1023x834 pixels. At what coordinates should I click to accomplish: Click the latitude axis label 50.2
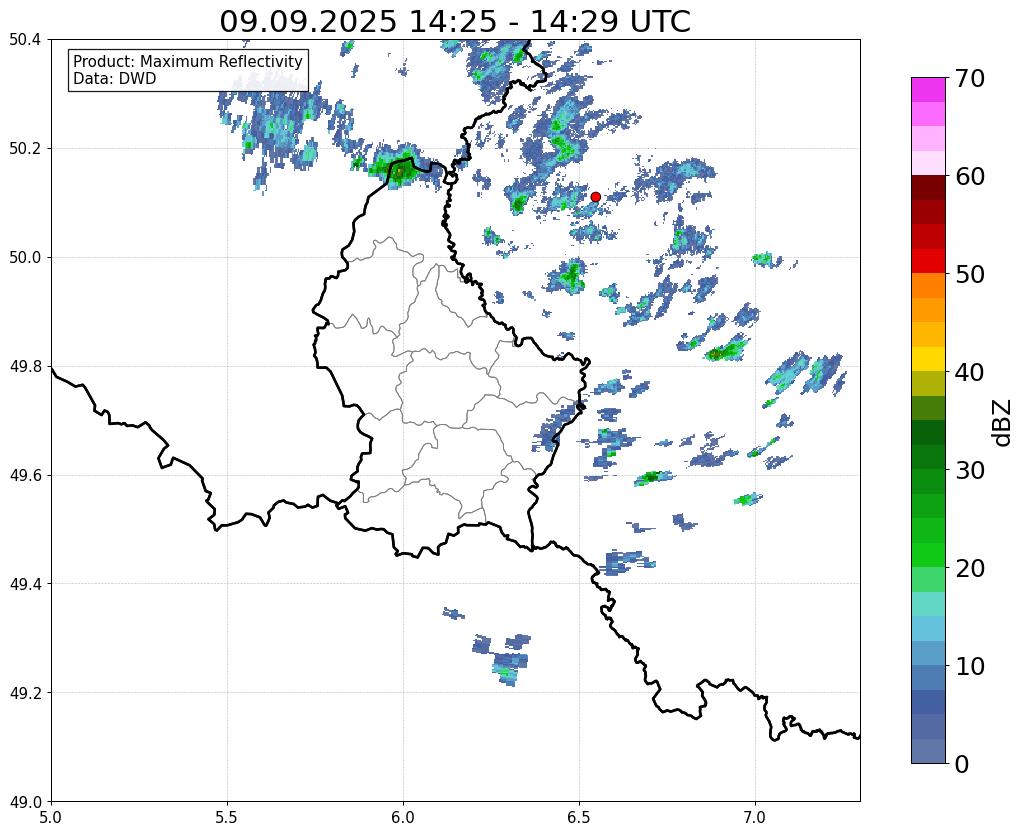tap(25, 149)
